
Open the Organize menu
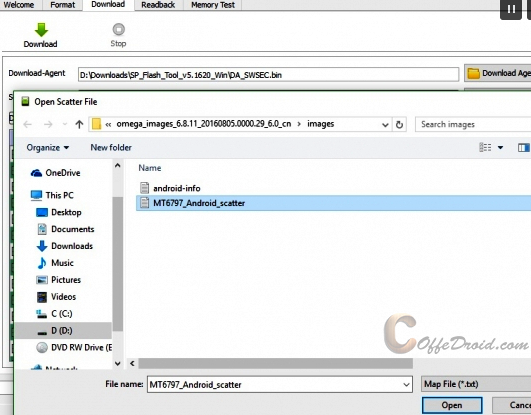[x=48, y=148]
